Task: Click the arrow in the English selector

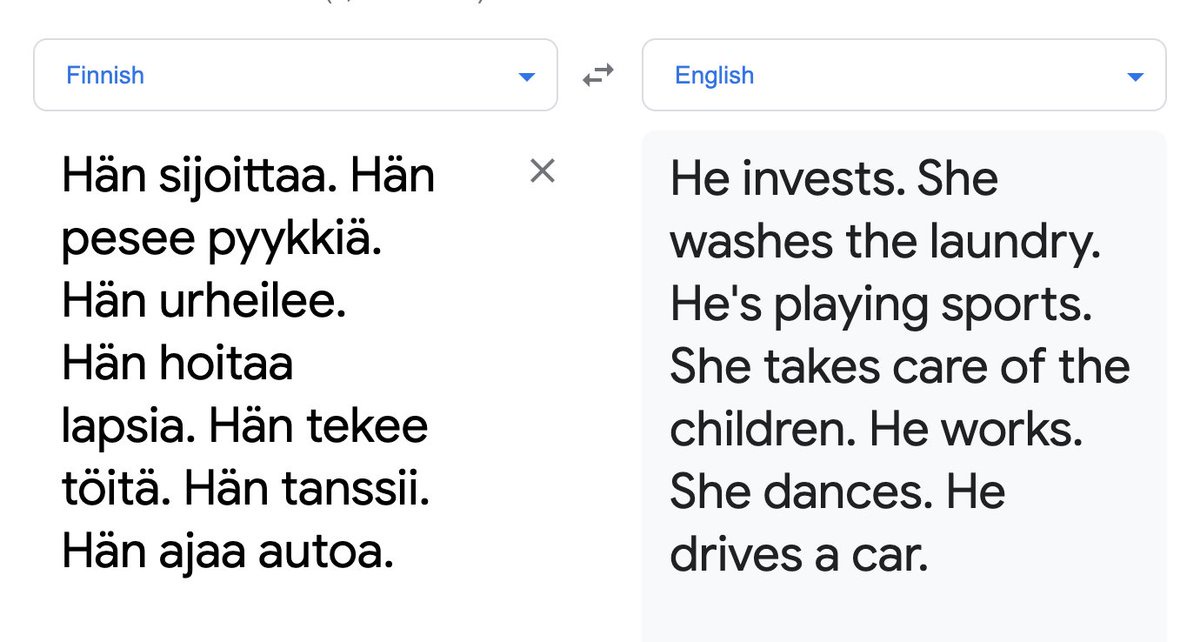Action: 1134,77
